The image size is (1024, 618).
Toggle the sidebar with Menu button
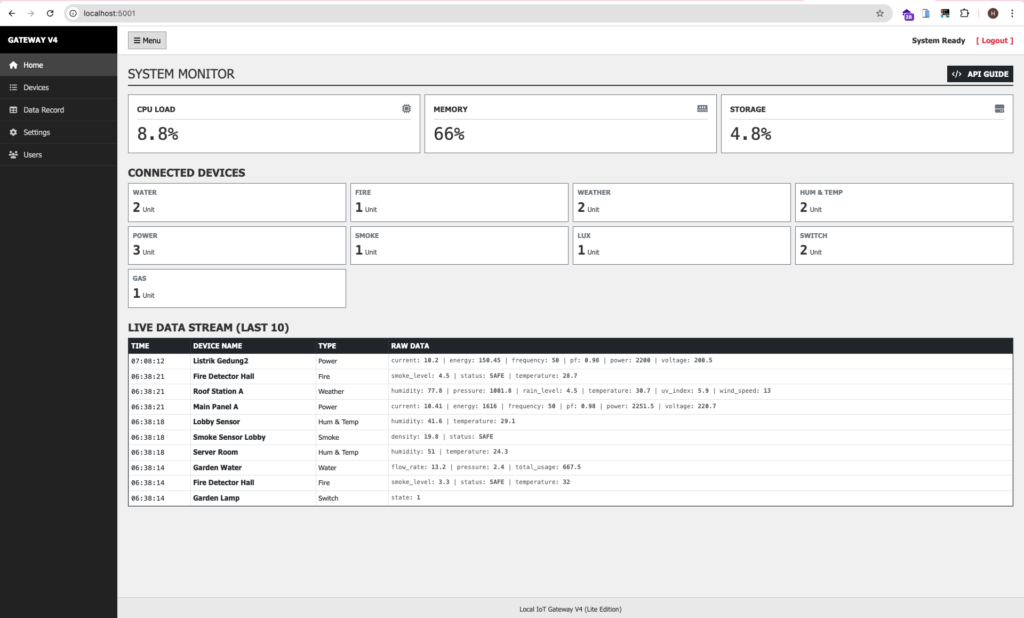[147, 41]
